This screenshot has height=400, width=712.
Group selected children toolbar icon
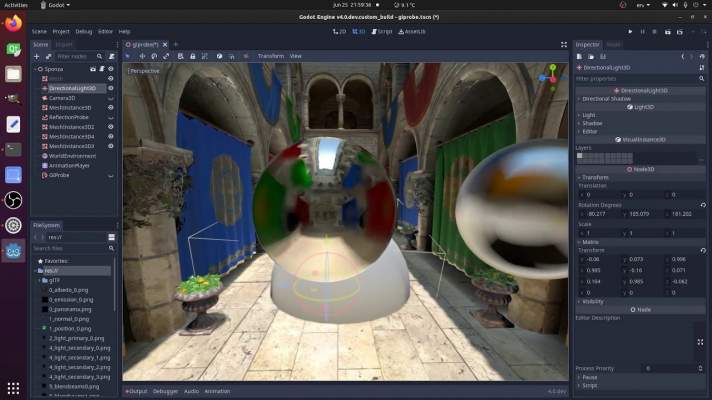point(205,56)
